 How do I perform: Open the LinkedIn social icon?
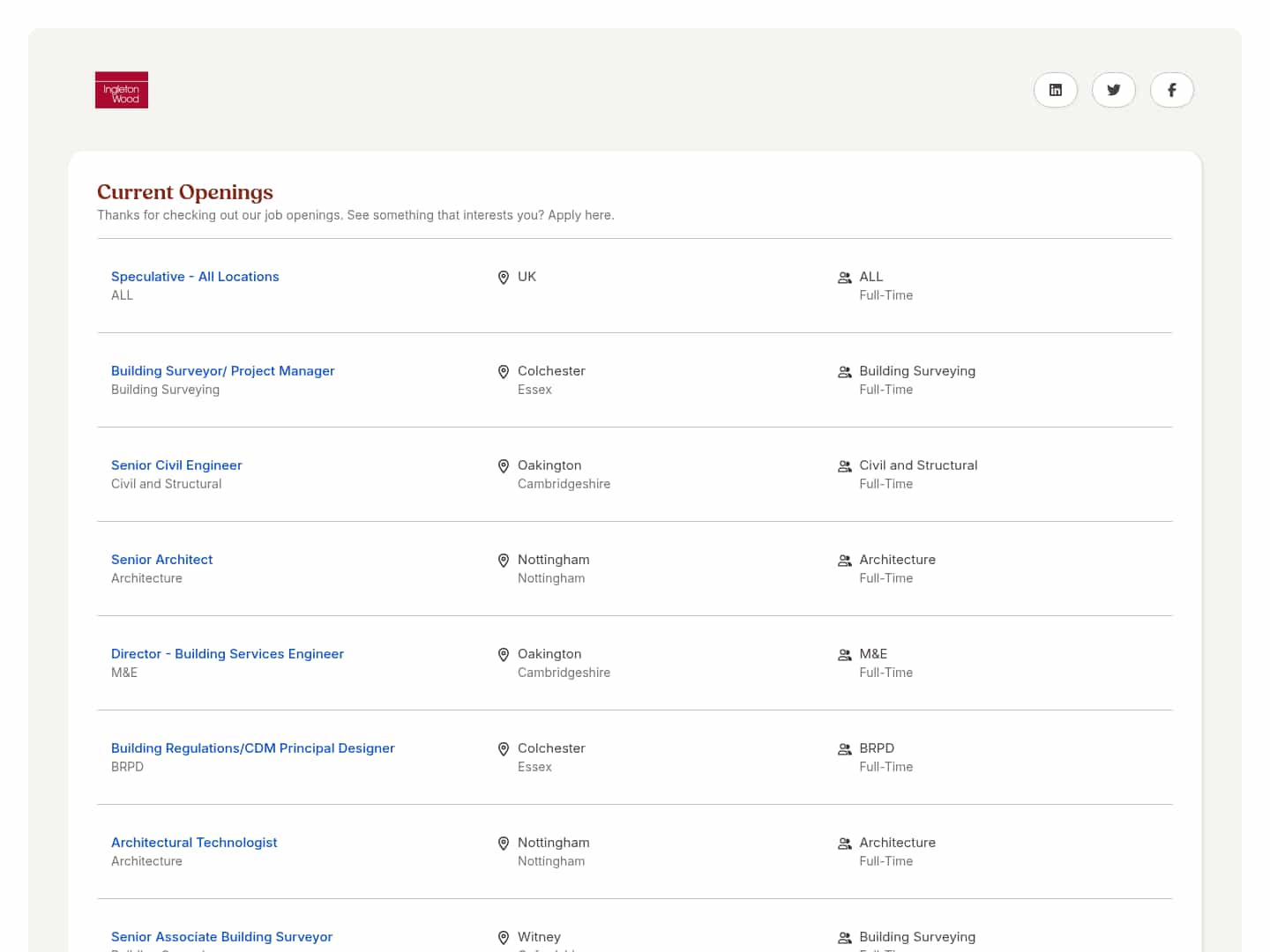1055,90
